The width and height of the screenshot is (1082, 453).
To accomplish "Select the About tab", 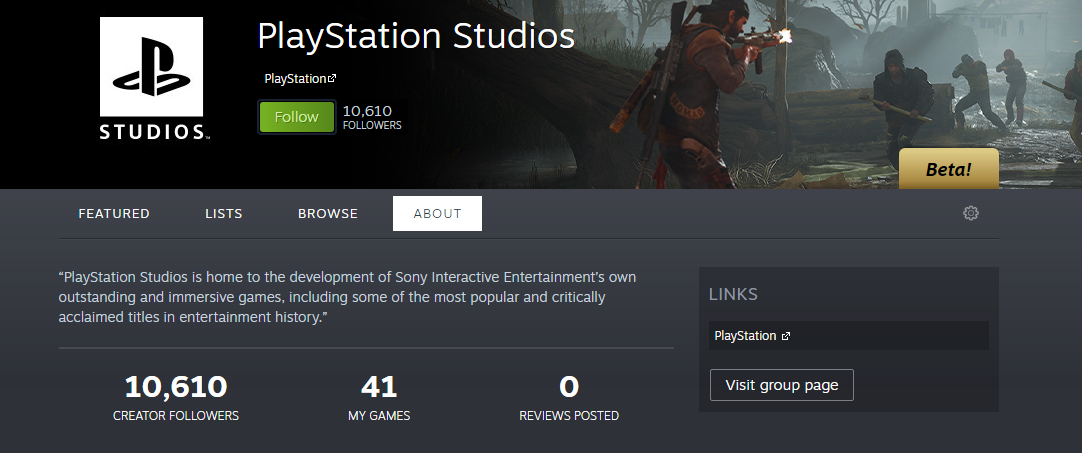I will click(x=437, y=214).
